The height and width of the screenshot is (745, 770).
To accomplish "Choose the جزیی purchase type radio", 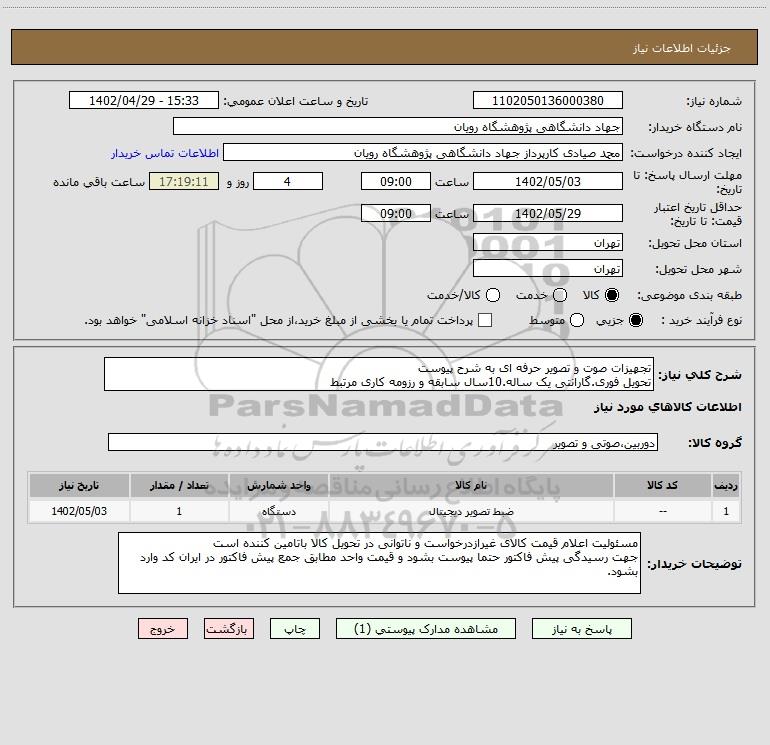I will point(636,320).
